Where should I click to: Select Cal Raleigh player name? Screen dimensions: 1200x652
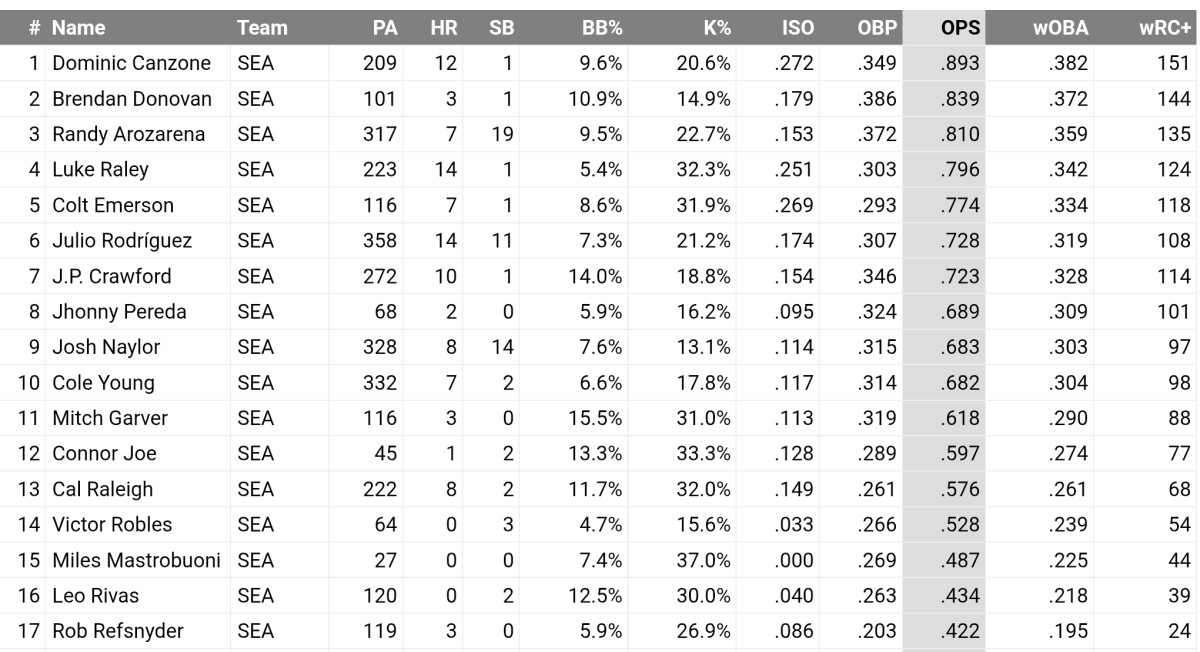[x=103, y=489]
